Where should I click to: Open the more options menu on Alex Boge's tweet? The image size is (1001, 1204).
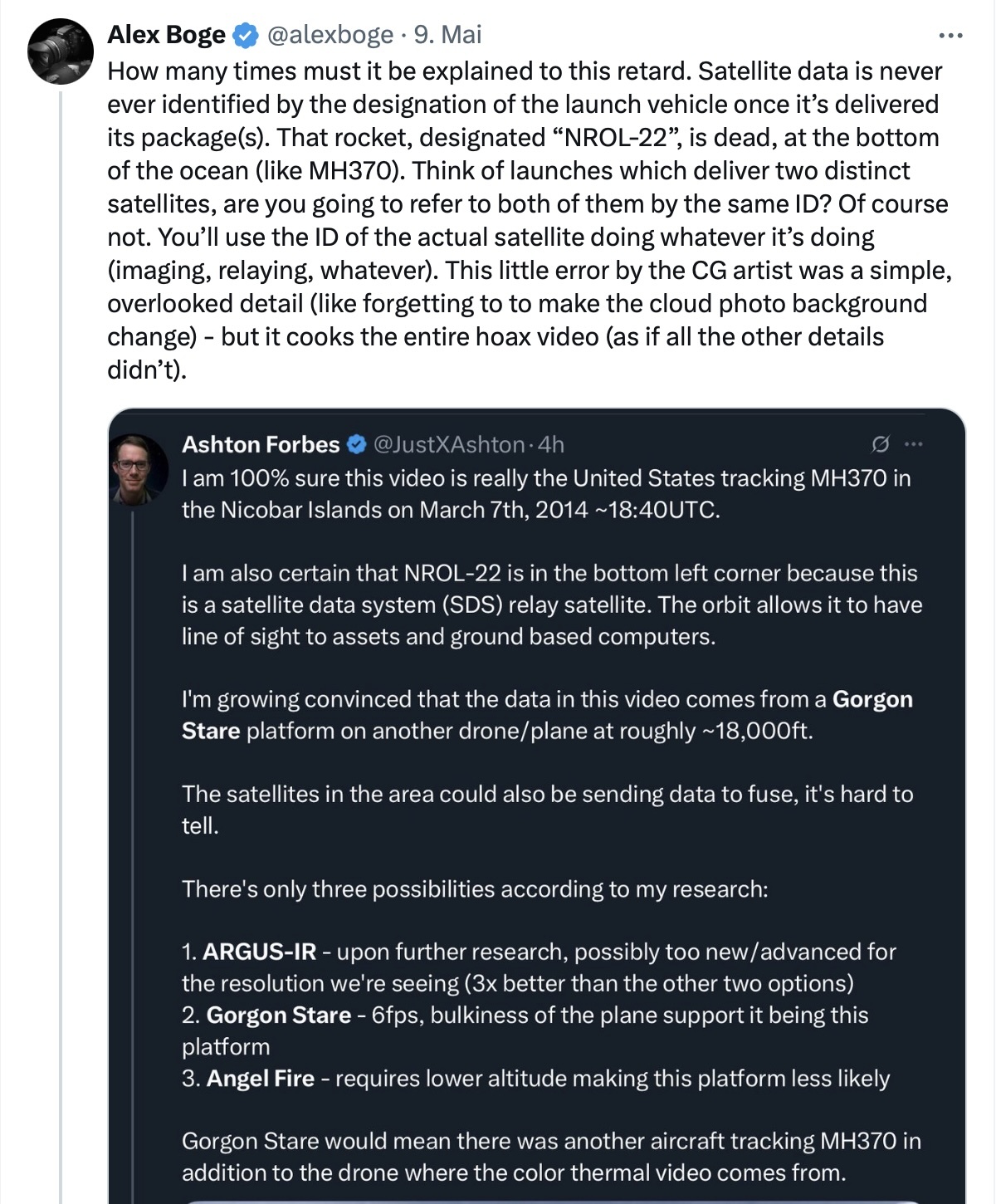[x=950, y=35]
